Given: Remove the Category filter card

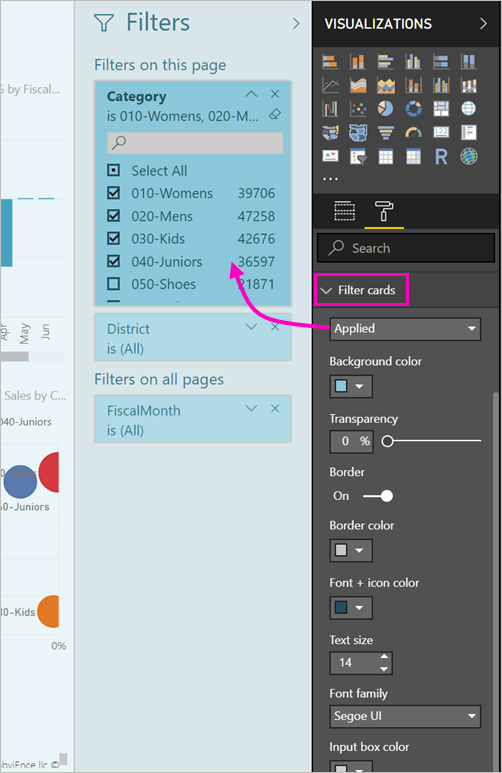Looking at the screenshot, I should [275, 94].
